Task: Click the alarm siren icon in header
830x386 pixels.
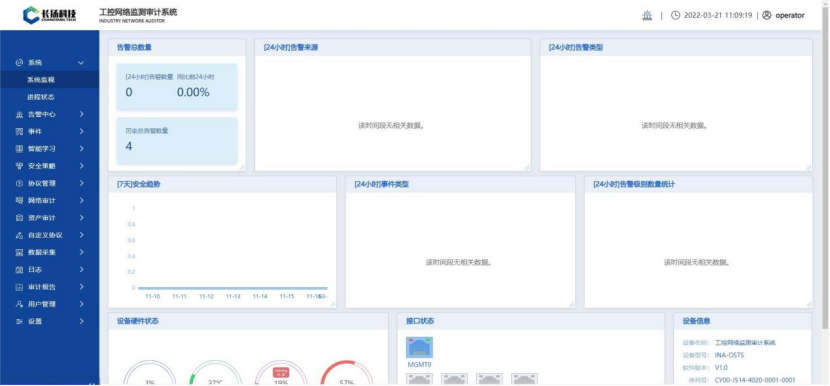Action: click(x=647, y=15)
